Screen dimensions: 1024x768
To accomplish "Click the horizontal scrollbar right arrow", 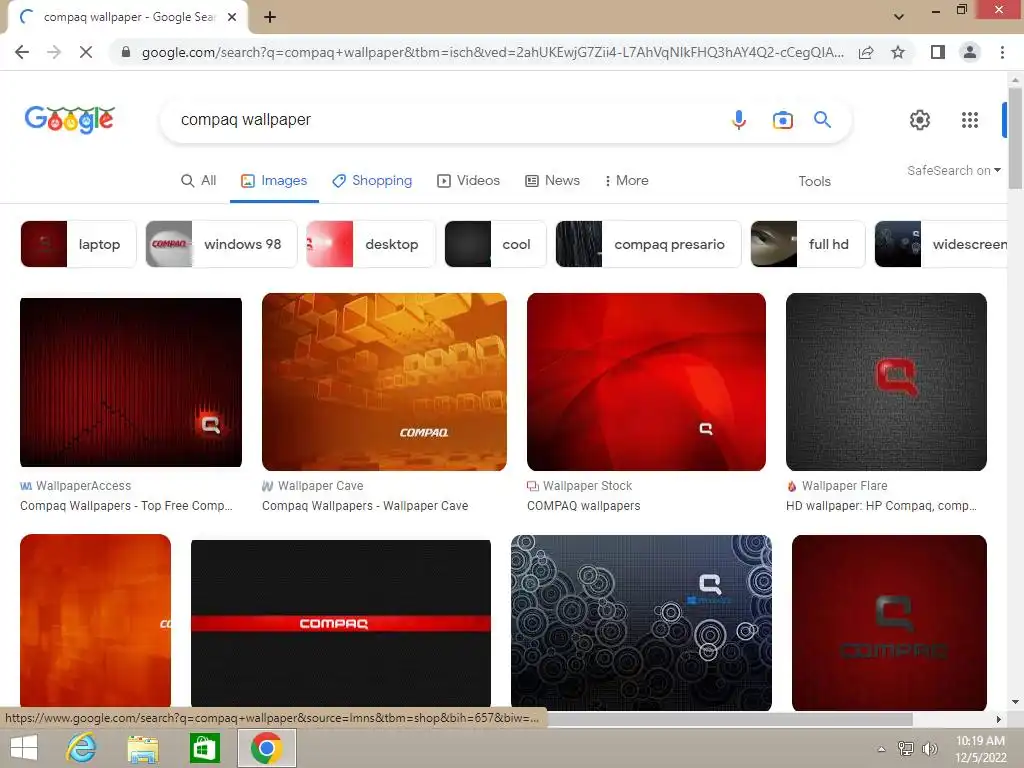I will tap(999, 719).
